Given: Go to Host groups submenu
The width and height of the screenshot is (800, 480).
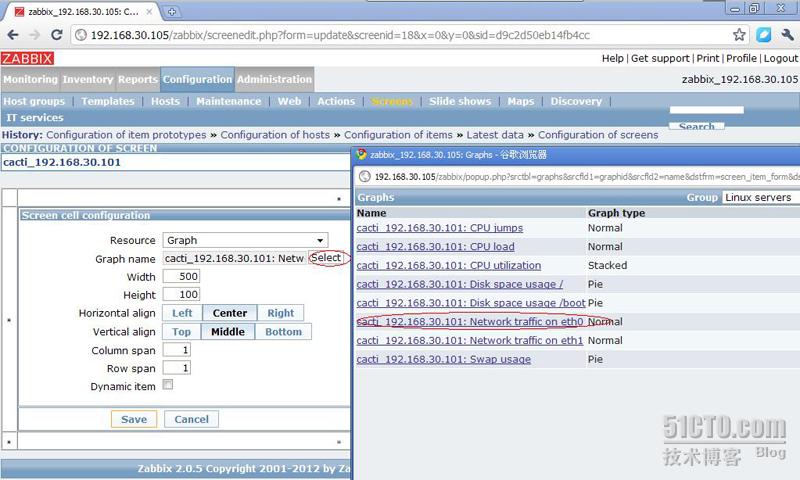Looking at the screenshot, I should pos(34,101).
